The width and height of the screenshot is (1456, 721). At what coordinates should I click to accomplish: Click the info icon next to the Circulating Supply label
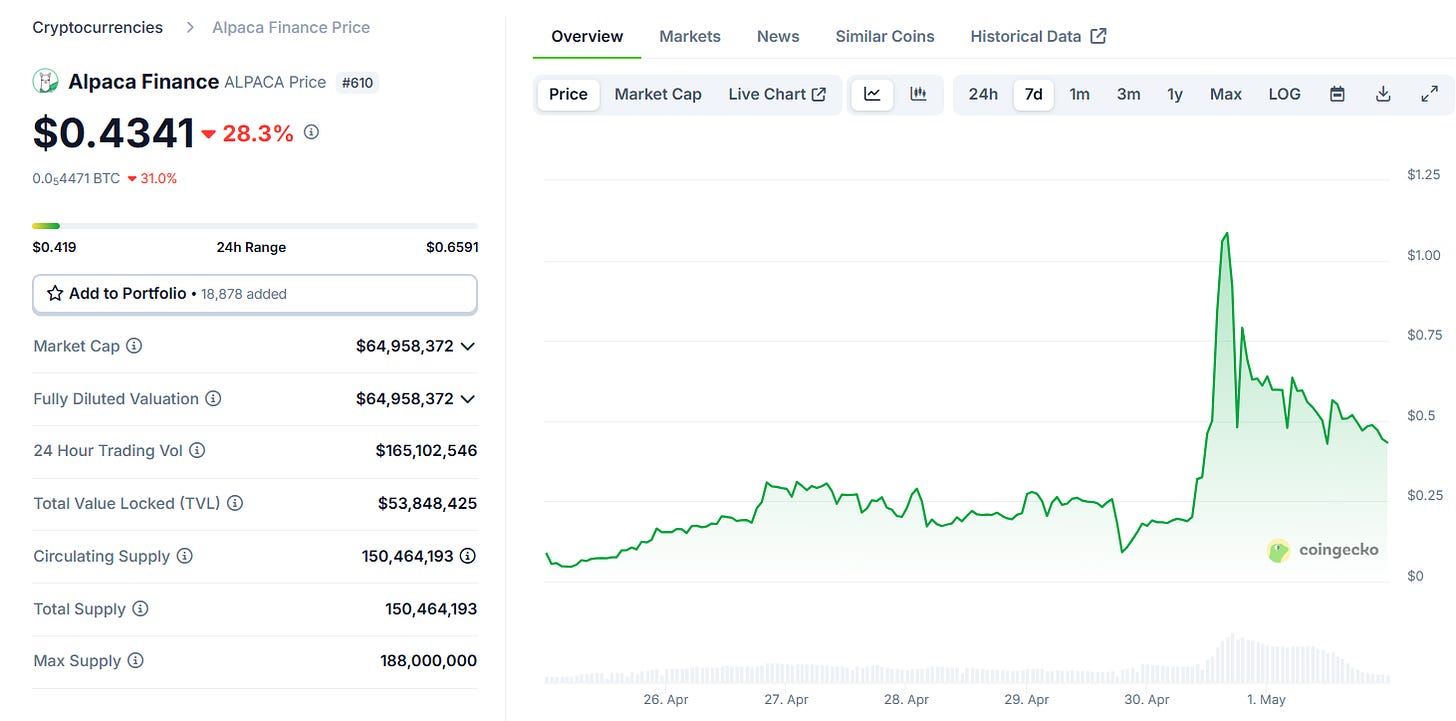[185, 556]
